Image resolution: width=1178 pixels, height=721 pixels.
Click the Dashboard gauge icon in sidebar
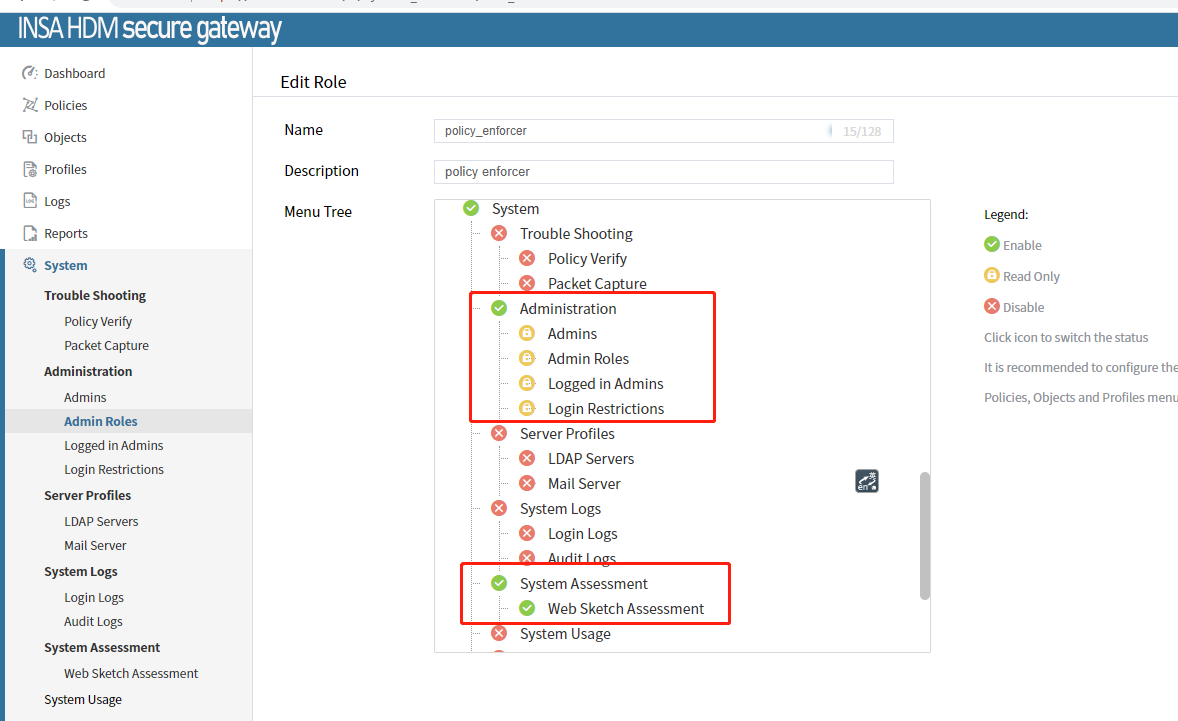point(30,73)
